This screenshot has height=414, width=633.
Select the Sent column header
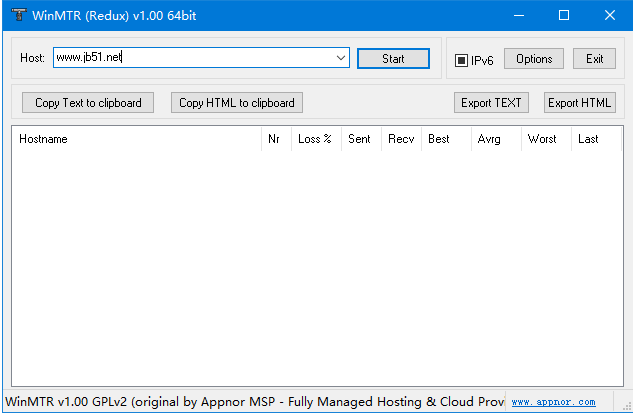pyautogui.click(x=360, y=139)
